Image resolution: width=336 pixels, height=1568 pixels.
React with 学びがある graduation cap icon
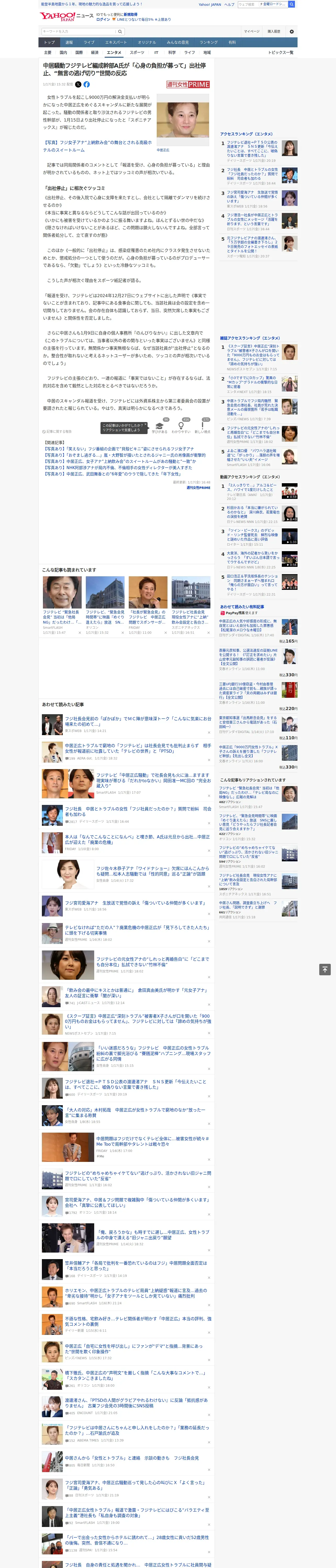(160, 425)
